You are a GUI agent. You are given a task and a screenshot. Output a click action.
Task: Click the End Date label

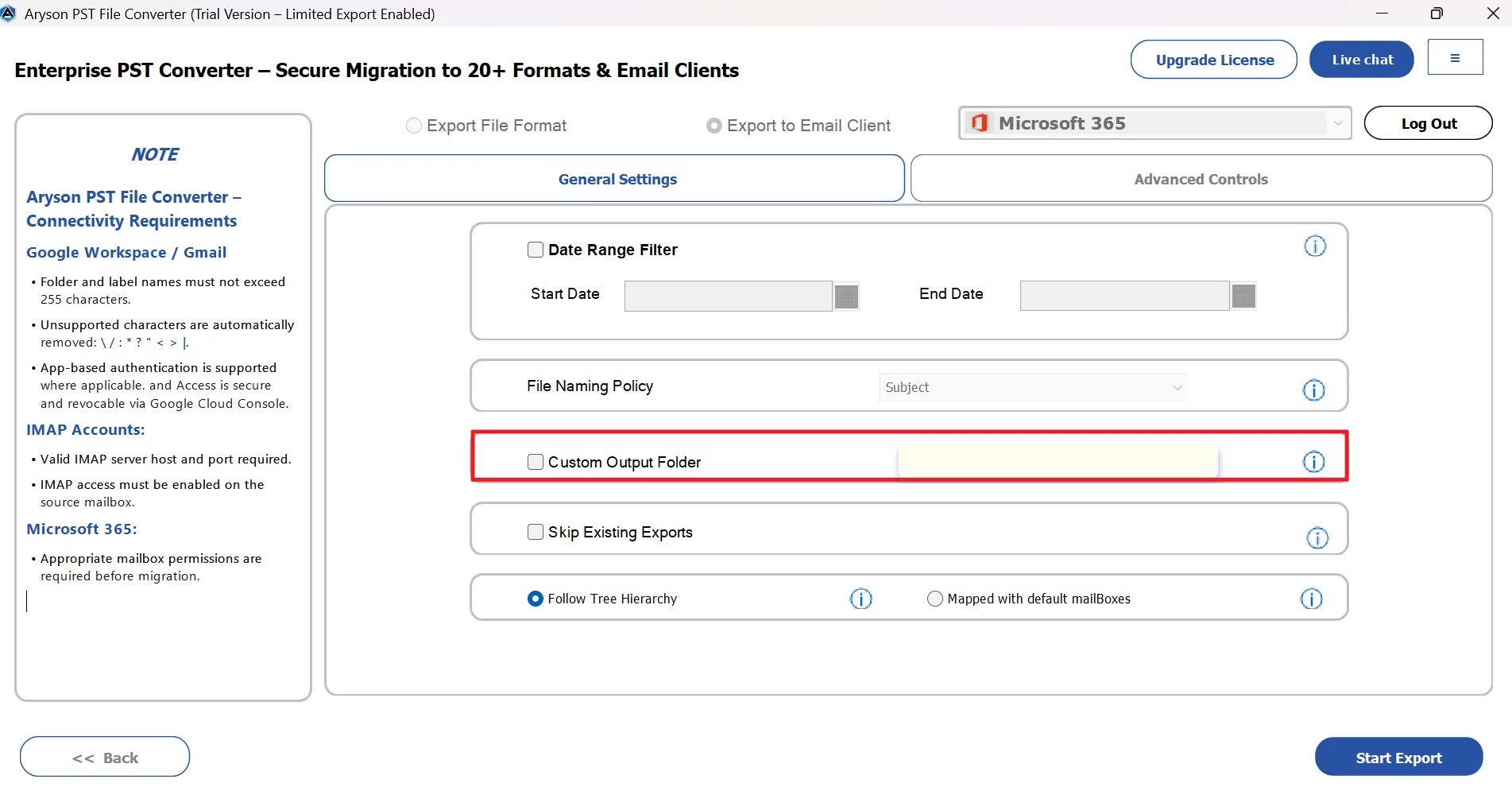[951, 293]
